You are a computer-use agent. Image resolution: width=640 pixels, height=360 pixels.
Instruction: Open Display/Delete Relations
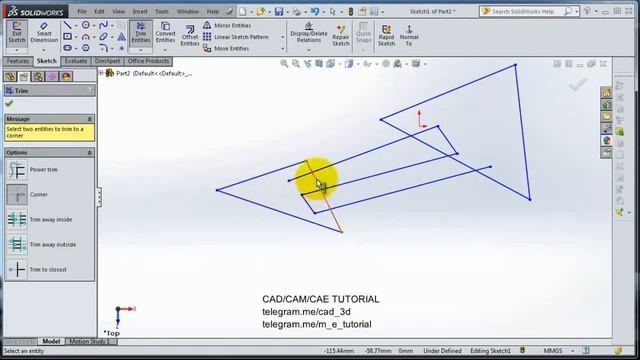pyautogui.click(x=309, y=33)
